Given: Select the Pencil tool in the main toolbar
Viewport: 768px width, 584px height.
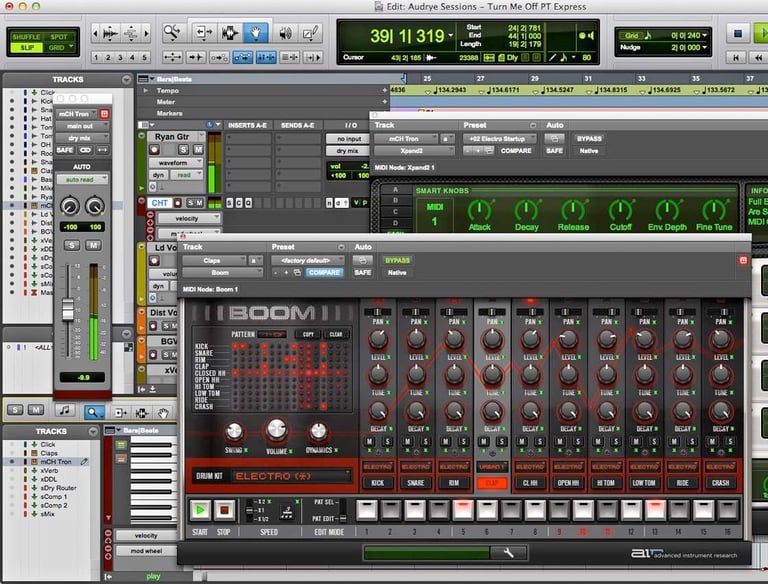Looking at the screenshot, I should tap(310, 33).
